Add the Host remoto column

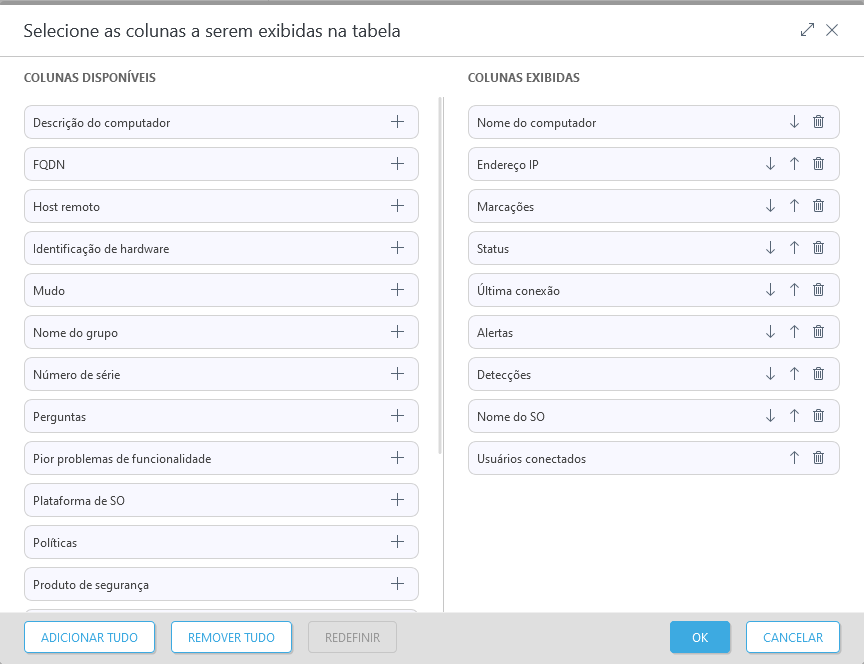397,206
